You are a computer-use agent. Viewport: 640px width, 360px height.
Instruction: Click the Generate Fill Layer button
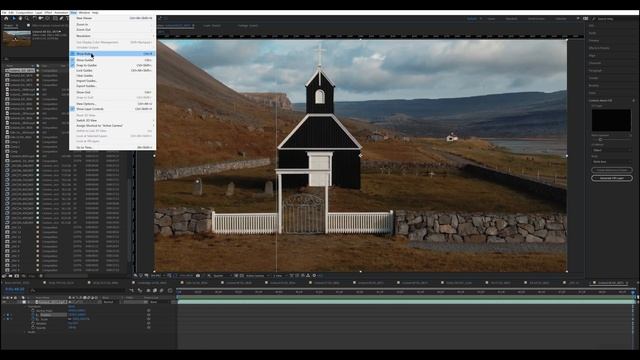point(611,178)
